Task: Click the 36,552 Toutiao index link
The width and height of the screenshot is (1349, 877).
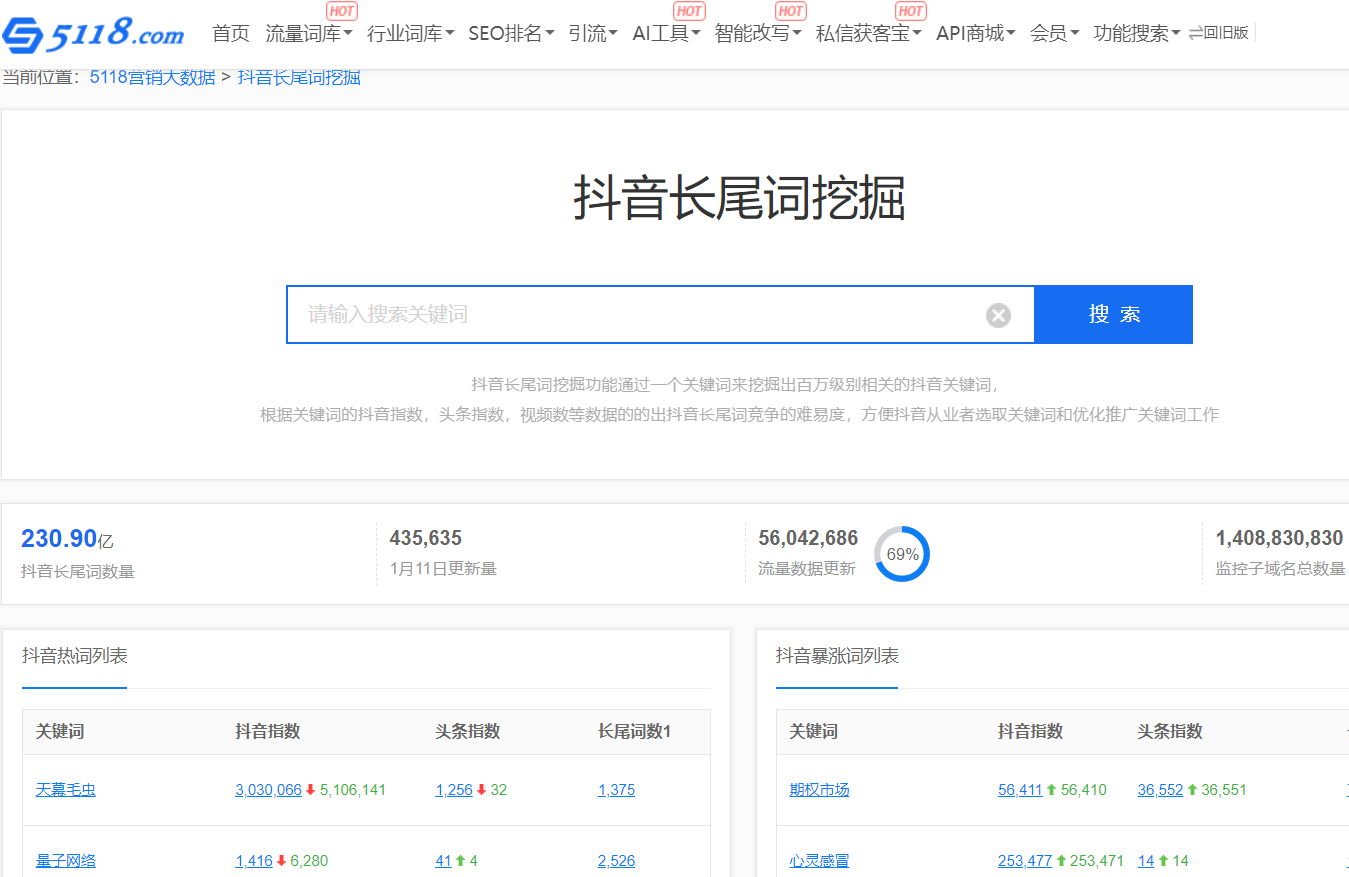Action: (1160, 790)
